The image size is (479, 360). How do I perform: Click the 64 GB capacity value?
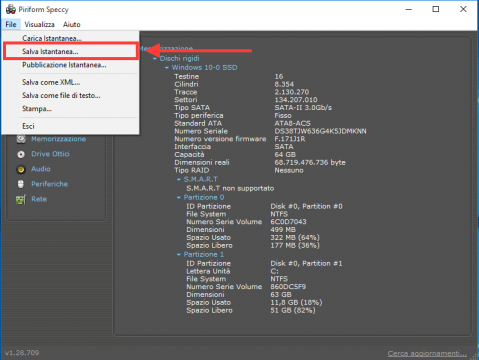pyautogui.click(x=285, y=155)
